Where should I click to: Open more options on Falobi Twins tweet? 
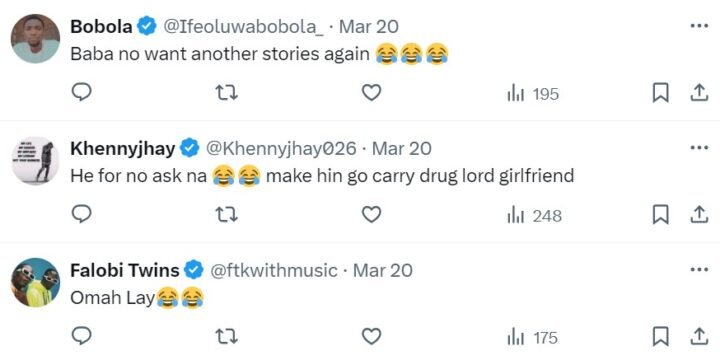[x=699, y=270]
